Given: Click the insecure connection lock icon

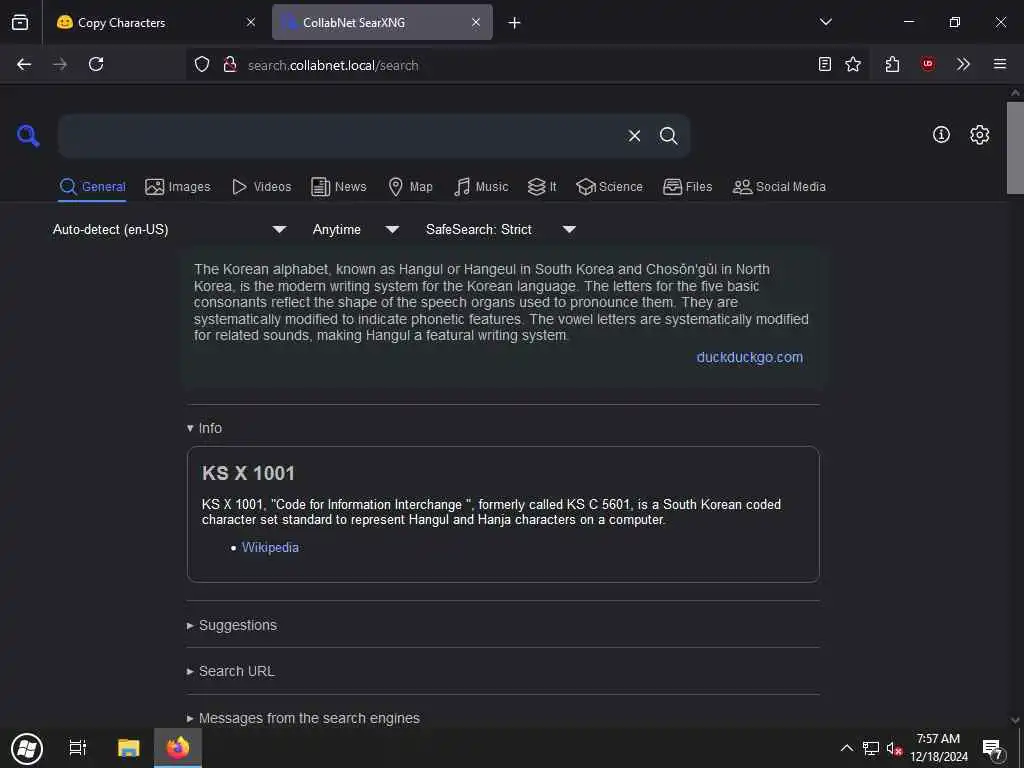Looking at the screenshot, I should click(230, 64).
